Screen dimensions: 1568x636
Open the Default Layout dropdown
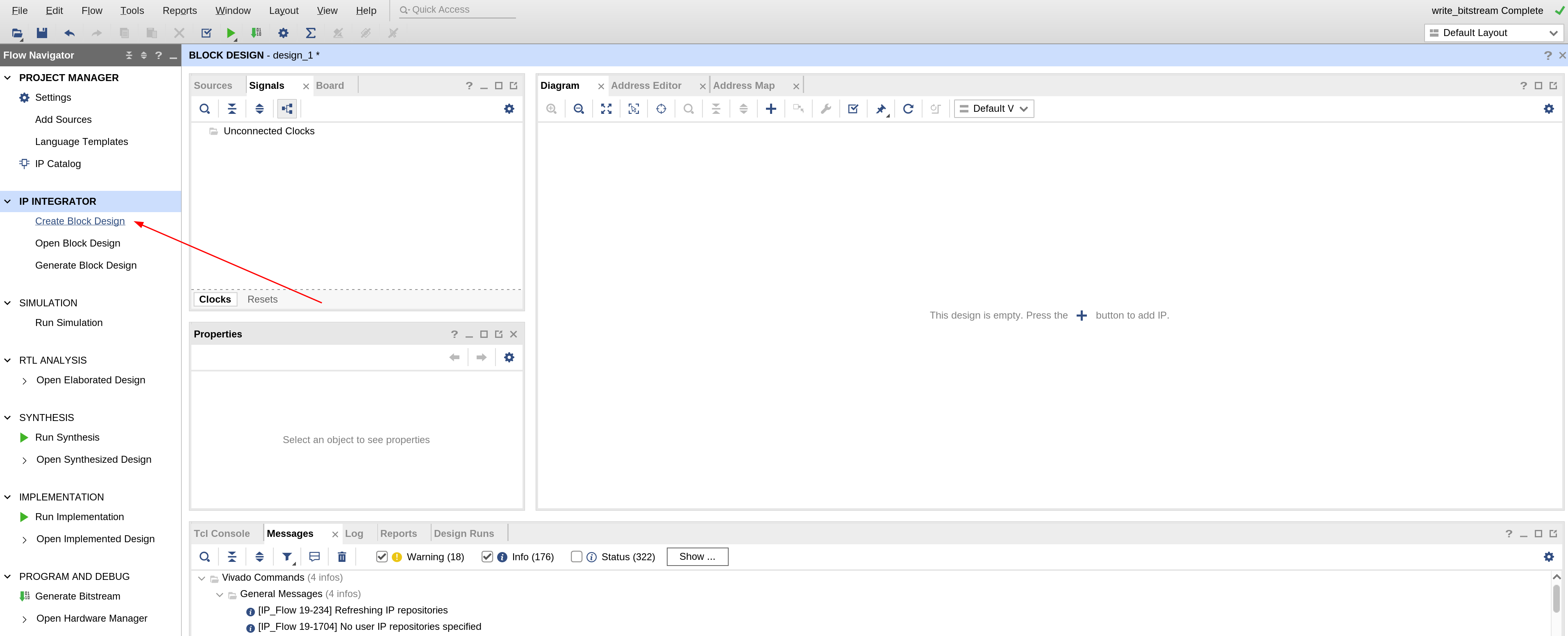coord(1493,33)
